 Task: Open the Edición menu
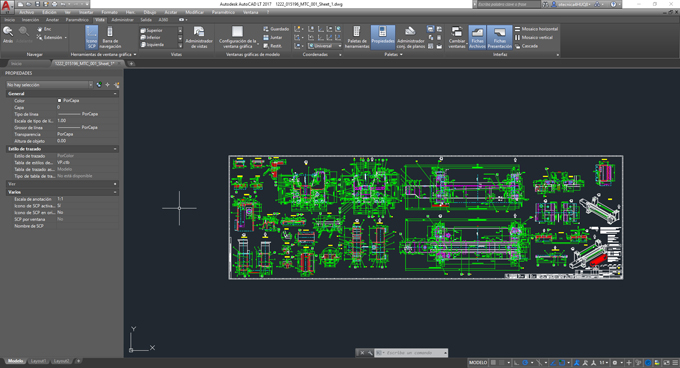pos(49,12)
